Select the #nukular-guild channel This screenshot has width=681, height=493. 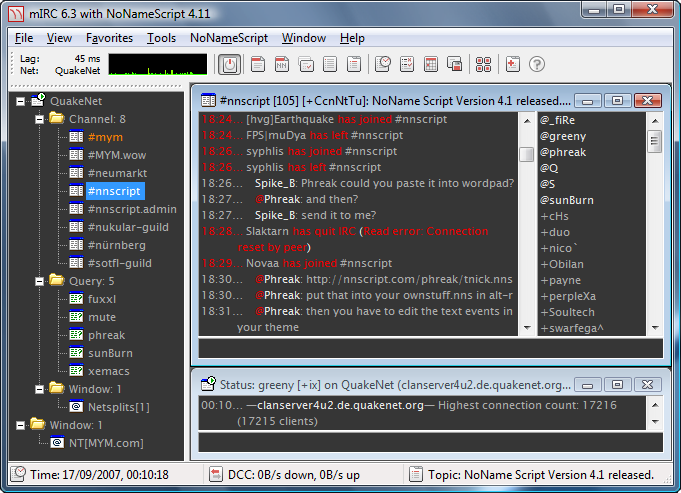pos(128,227)
